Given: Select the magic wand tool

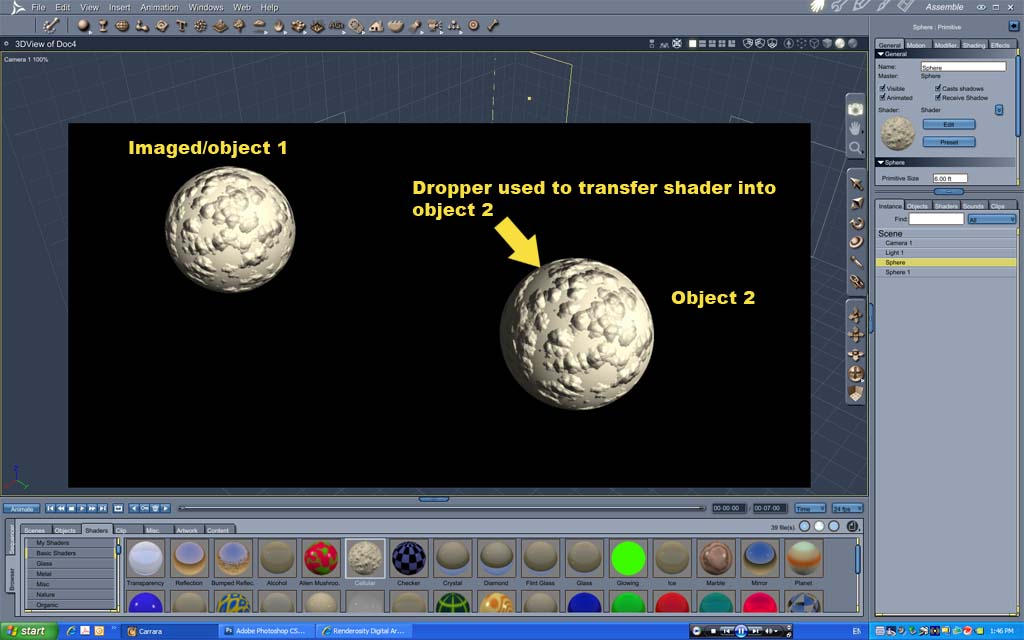Looking at the screenshot, I should pyautogui.click(x=50, y=25).
